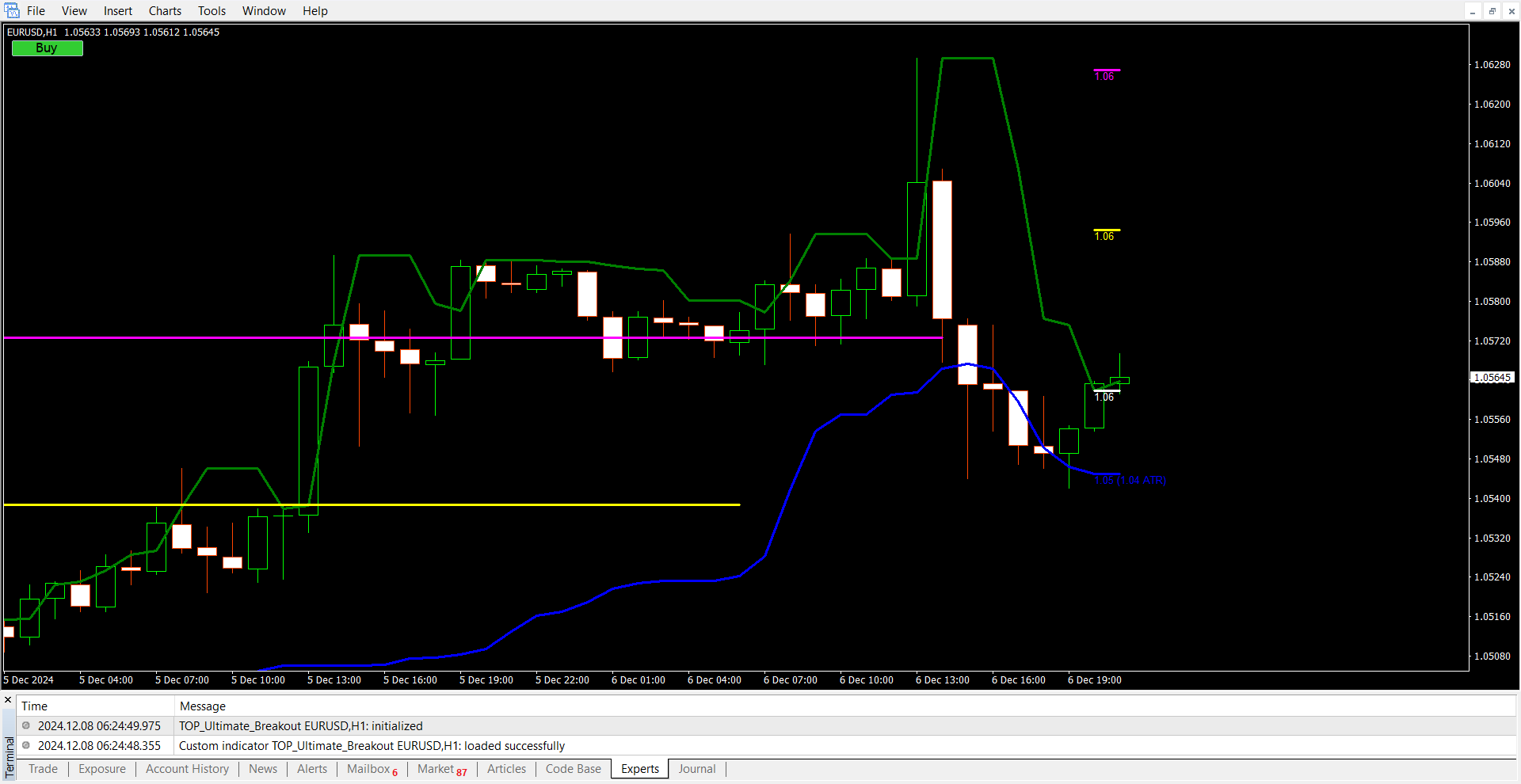Select the Code Base tab
The width and height of the screenshot is (1521, 784).
point(573,769)
